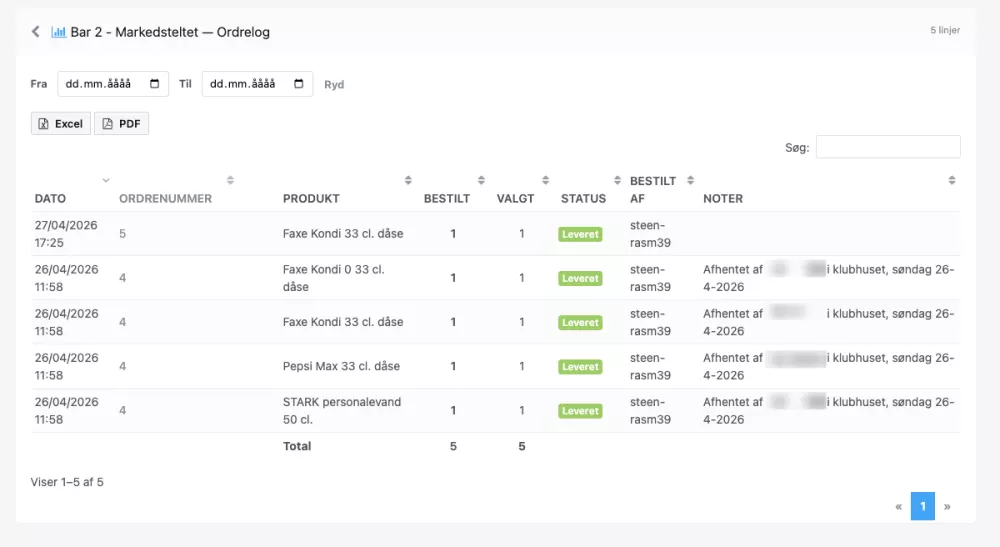Click the bar chart icon beside title
Image resolution: width=1000 pixels, height=547 pixels.
pyautogui.click(x=59, y=32)
